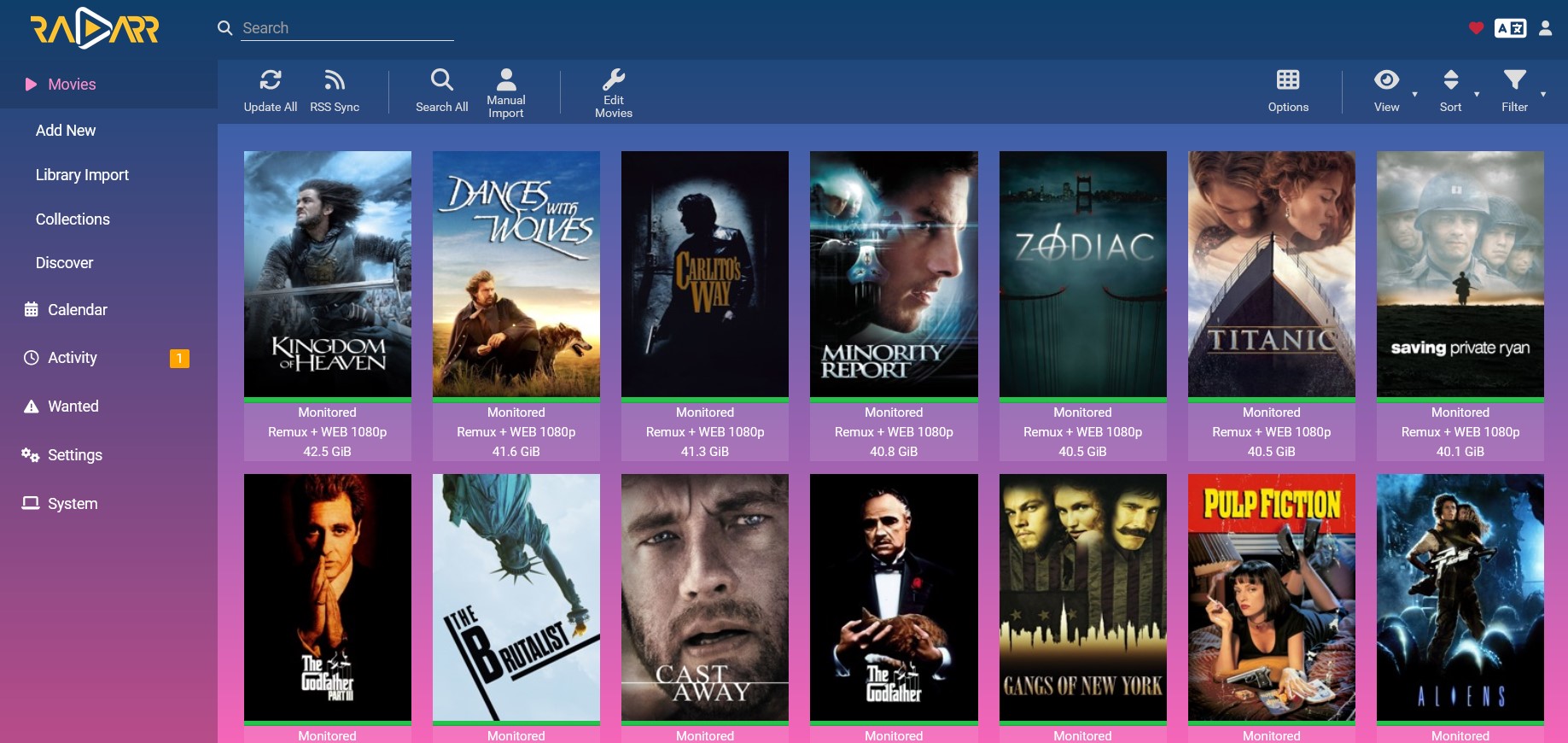Click Monitored label under Titanic
The width and height of the screenshot is (1568, 743).
(x=1272, y=412)
